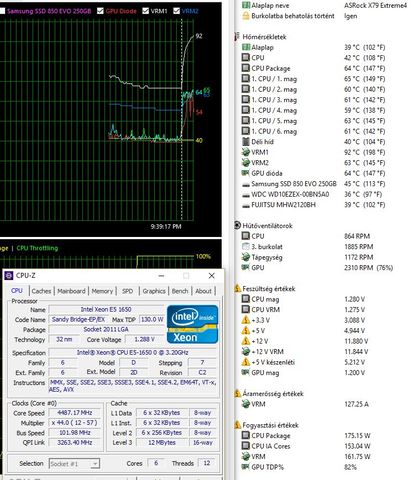Select the VRM 161.75 W value

point(357,456)
